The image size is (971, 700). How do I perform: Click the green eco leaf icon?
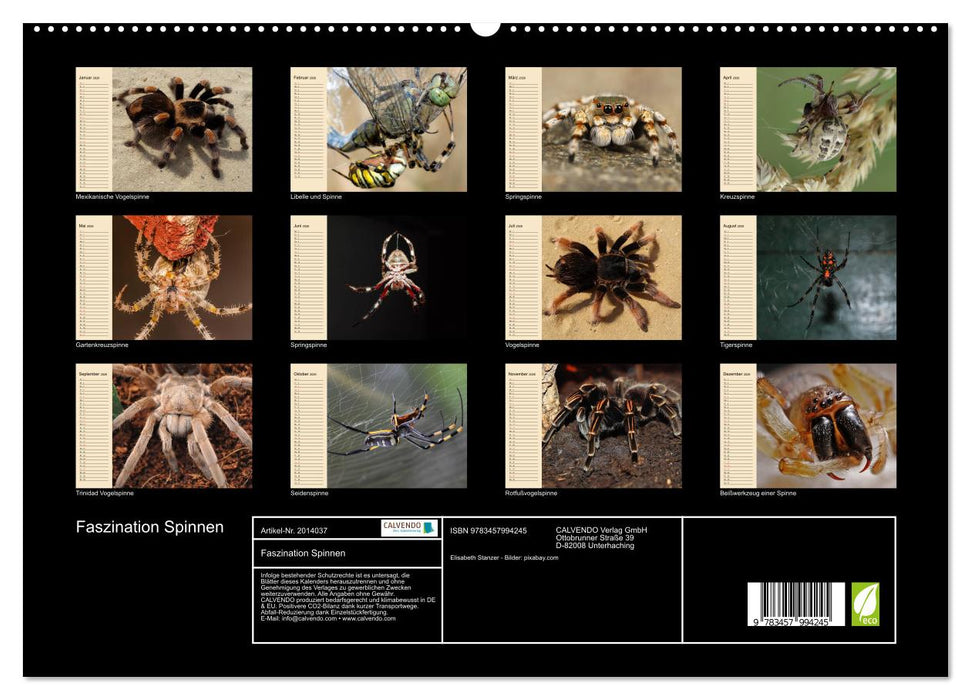[865, 604]
